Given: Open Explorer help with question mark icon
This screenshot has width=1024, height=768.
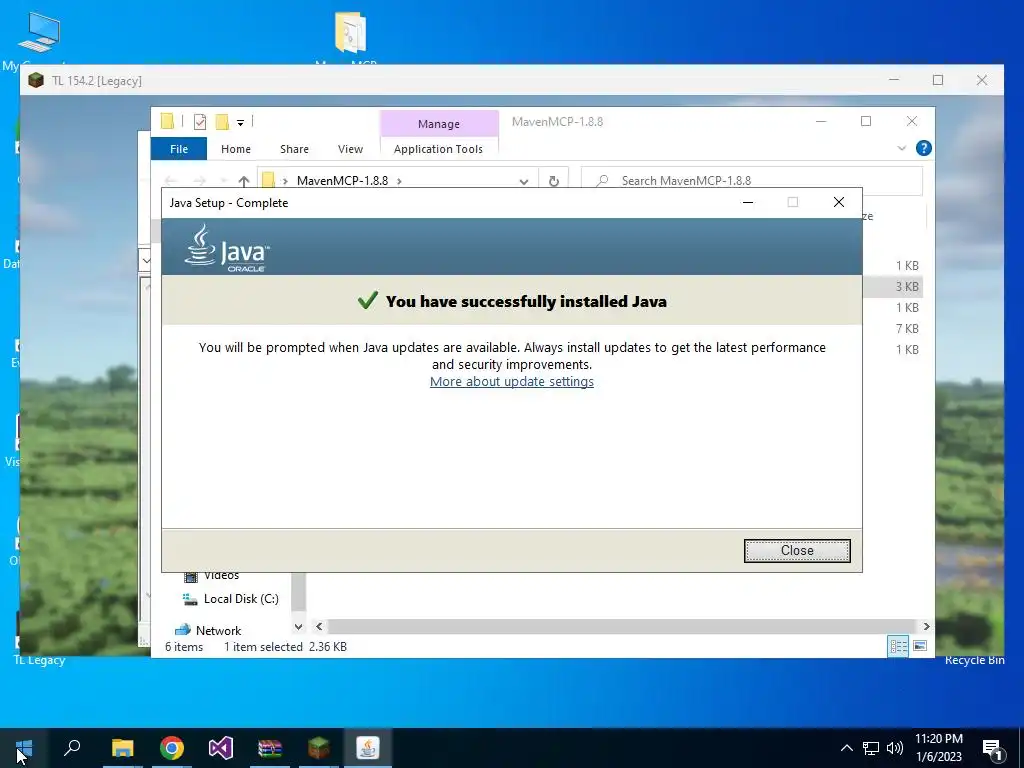Looking at the screenshot, I should coord(923,148).
